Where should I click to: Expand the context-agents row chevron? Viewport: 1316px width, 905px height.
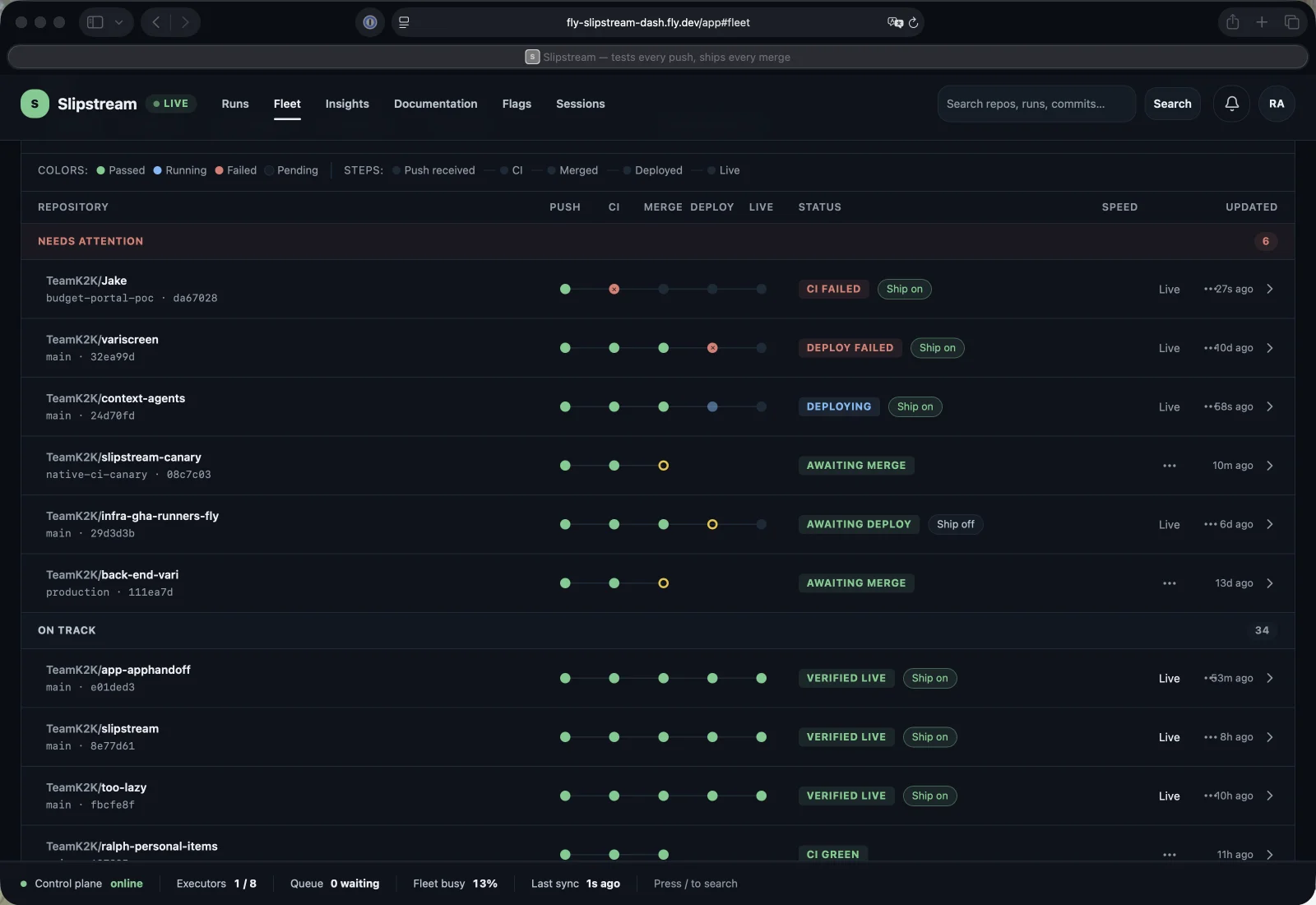click(x=1270, y=406)
